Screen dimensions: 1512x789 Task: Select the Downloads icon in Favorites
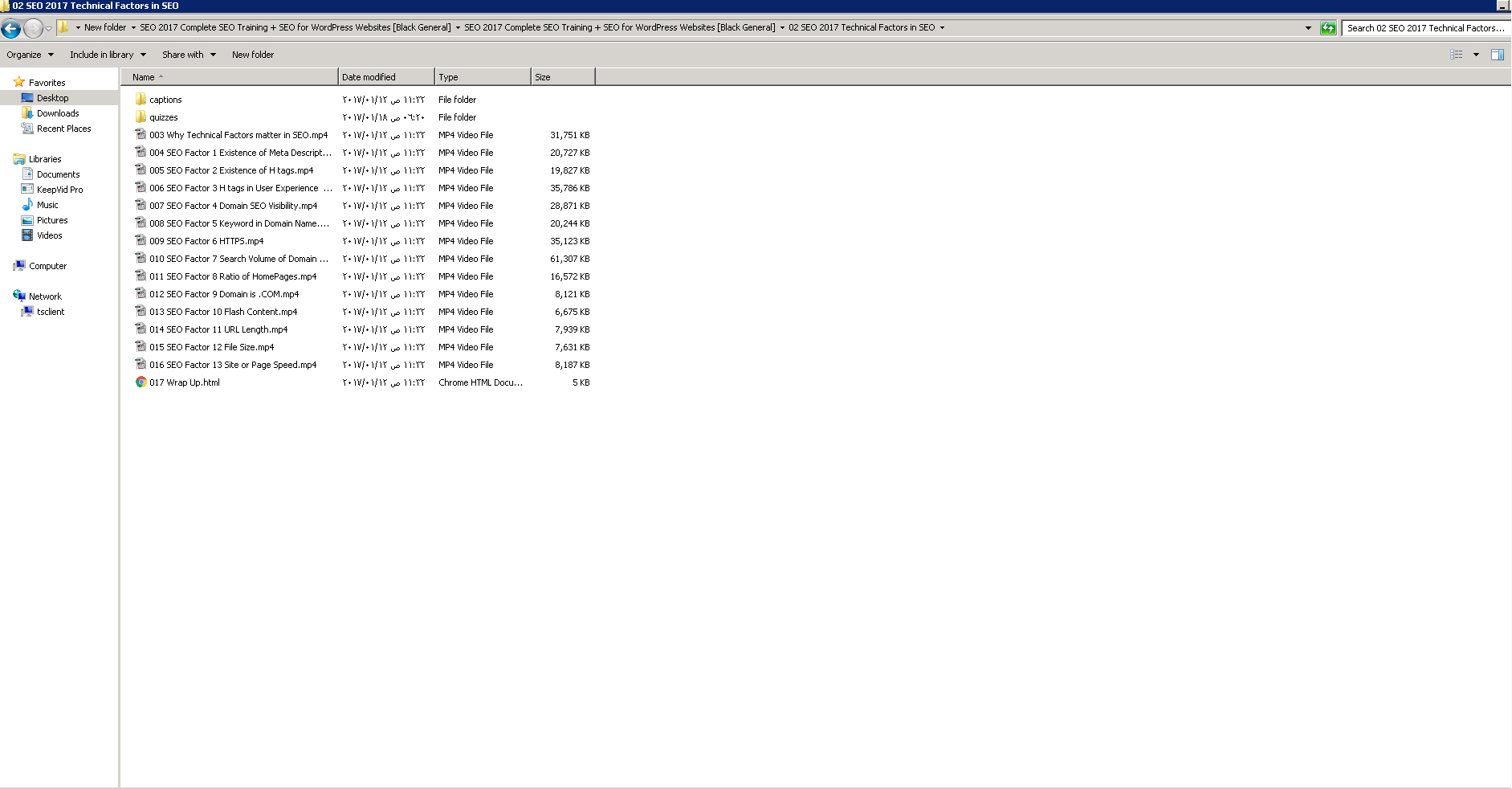click(27, 113)
